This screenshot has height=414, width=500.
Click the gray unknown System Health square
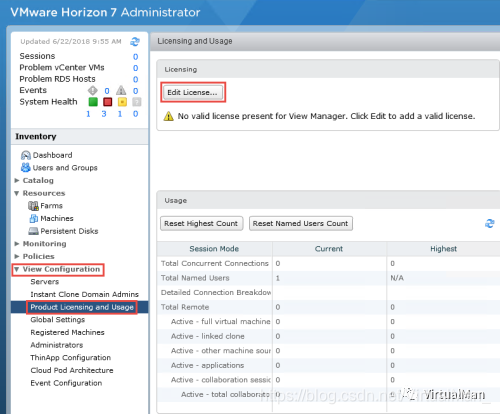pyautogui.click(x=137, y=102)
